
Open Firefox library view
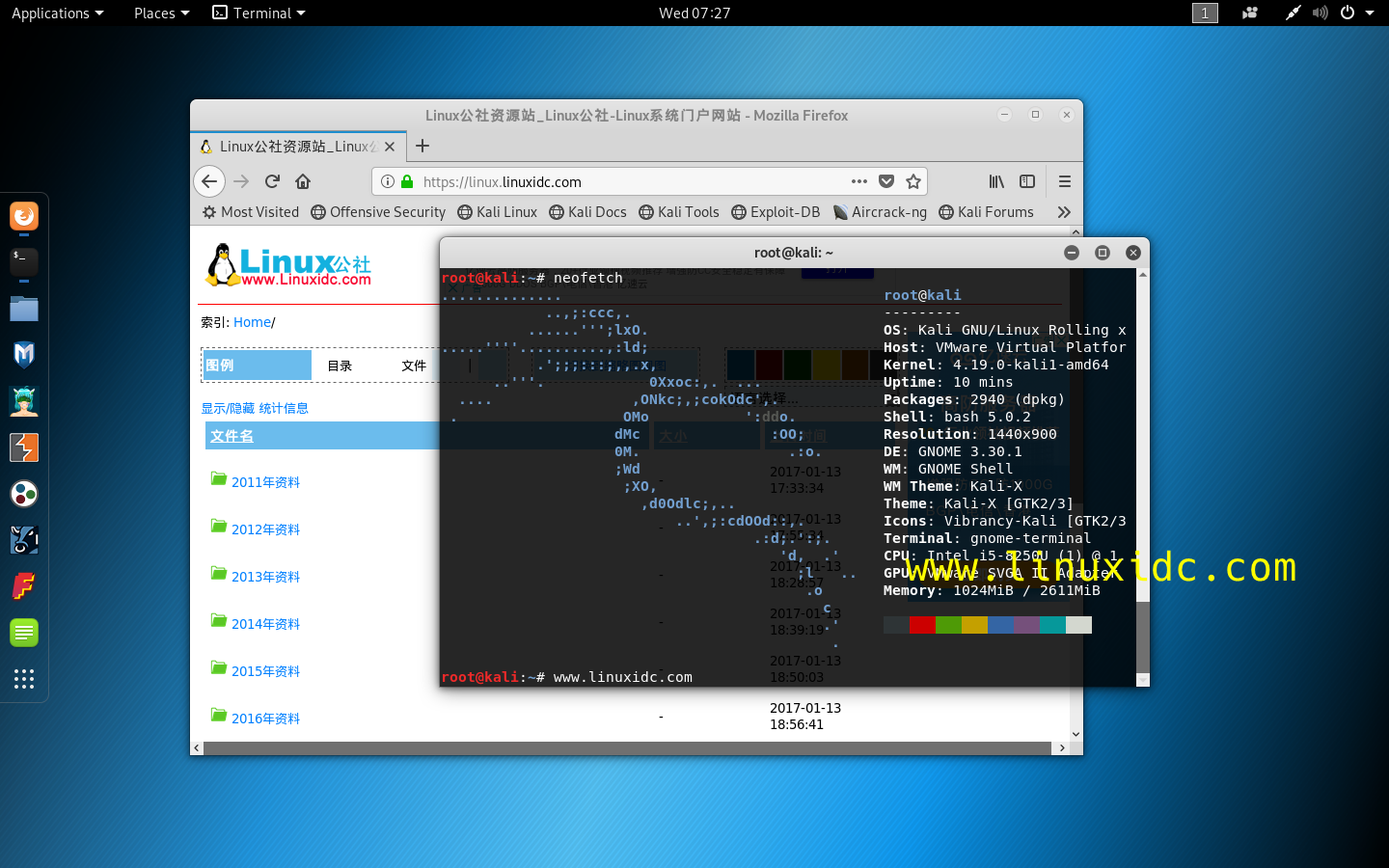click(996, 181)
